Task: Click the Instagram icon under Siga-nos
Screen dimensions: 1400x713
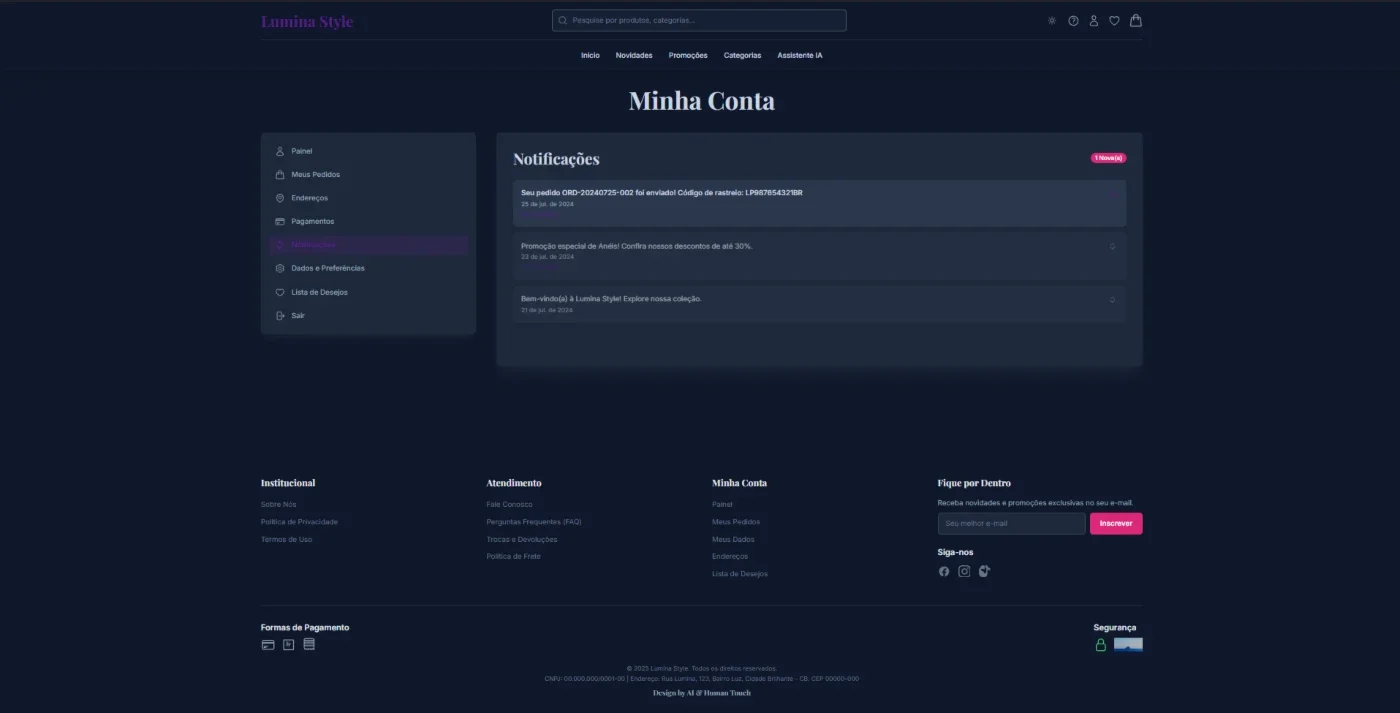Action: pos(964,571)
